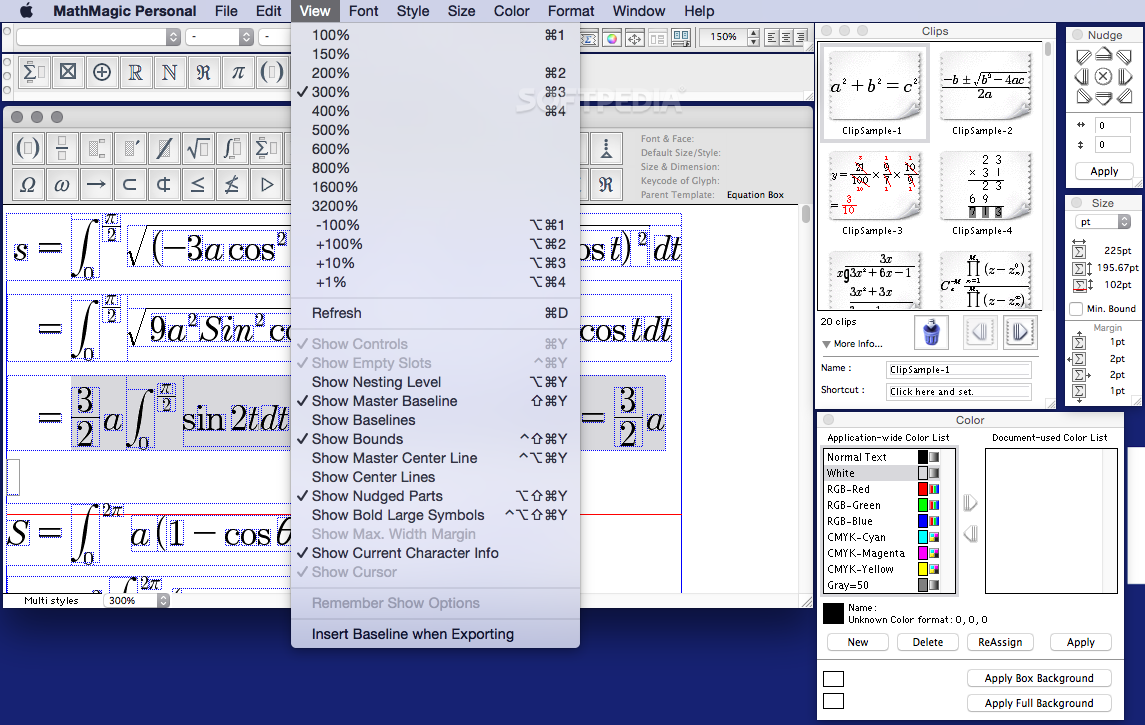The height and width of the screenshot is (725, 1145).
Task: Select CMYK-Cyan color in list
Action: tap(882, 537)
